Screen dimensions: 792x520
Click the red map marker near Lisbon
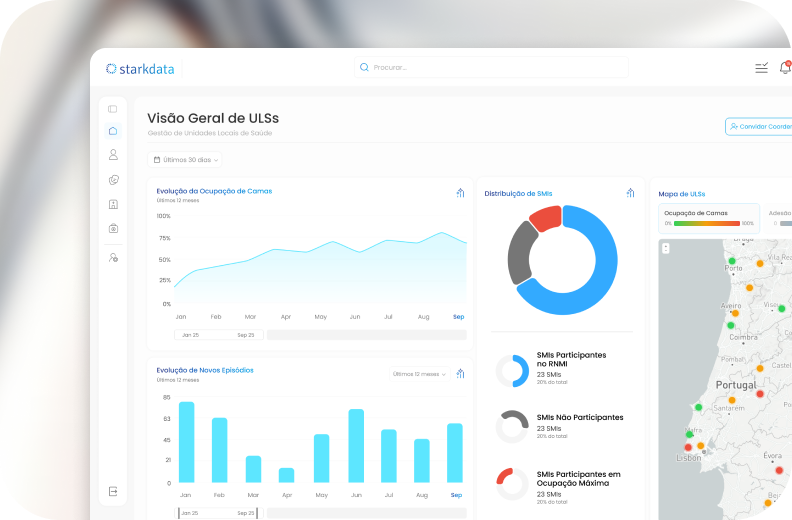(688, 447)
